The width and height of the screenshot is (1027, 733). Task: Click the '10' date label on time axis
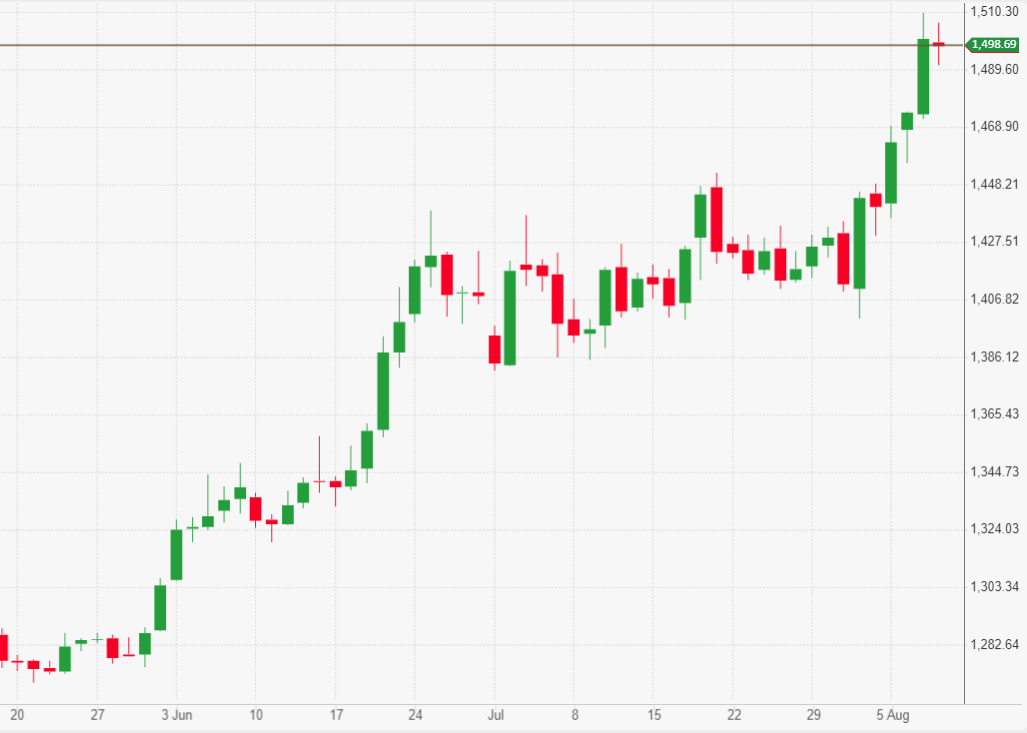(256, 715)
